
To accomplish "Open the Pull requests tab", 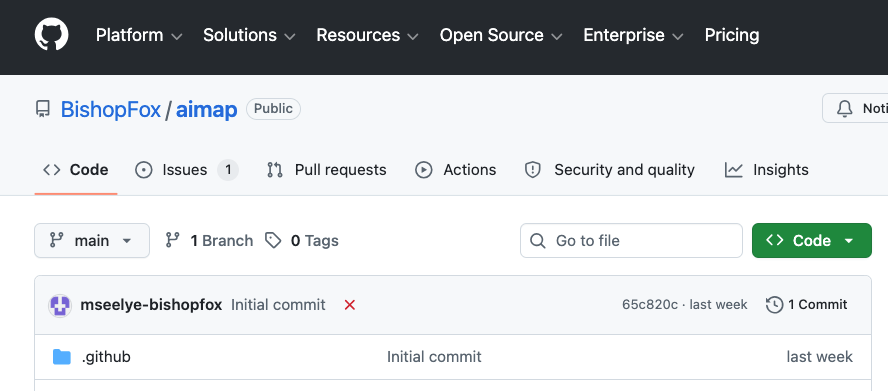I will (327, 170).
